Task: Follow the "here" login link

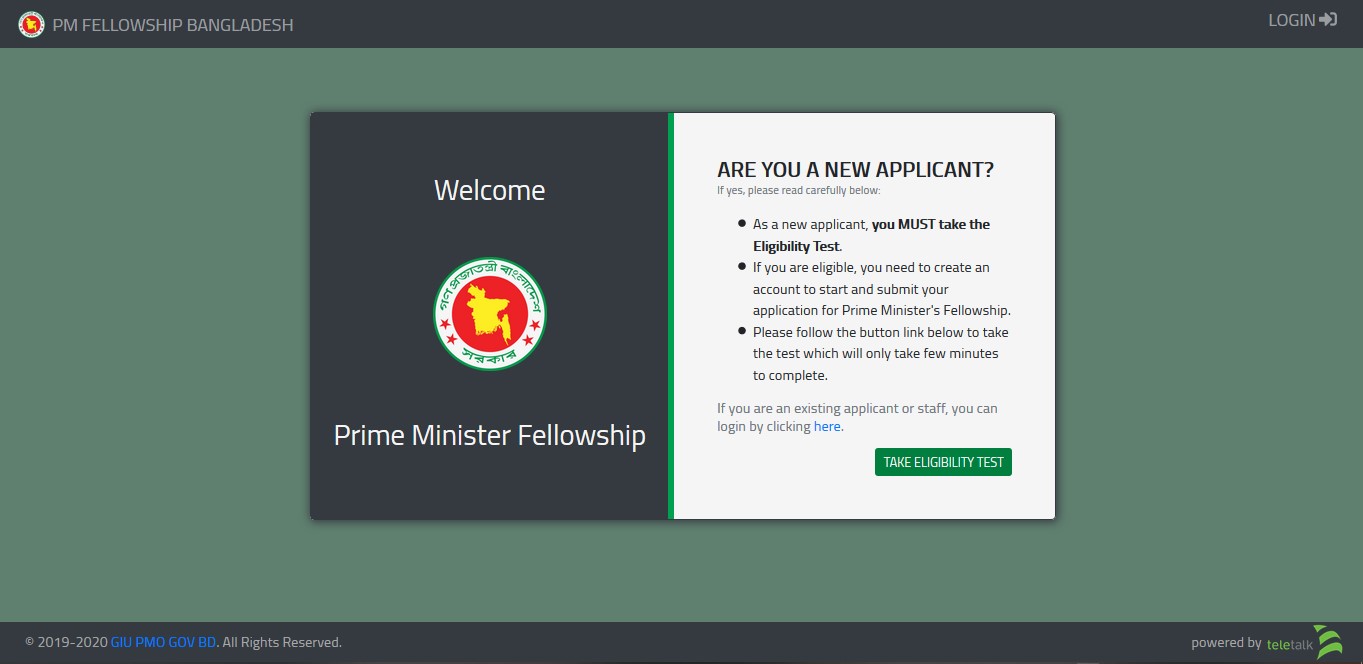Action: click(x=827, y=426)
